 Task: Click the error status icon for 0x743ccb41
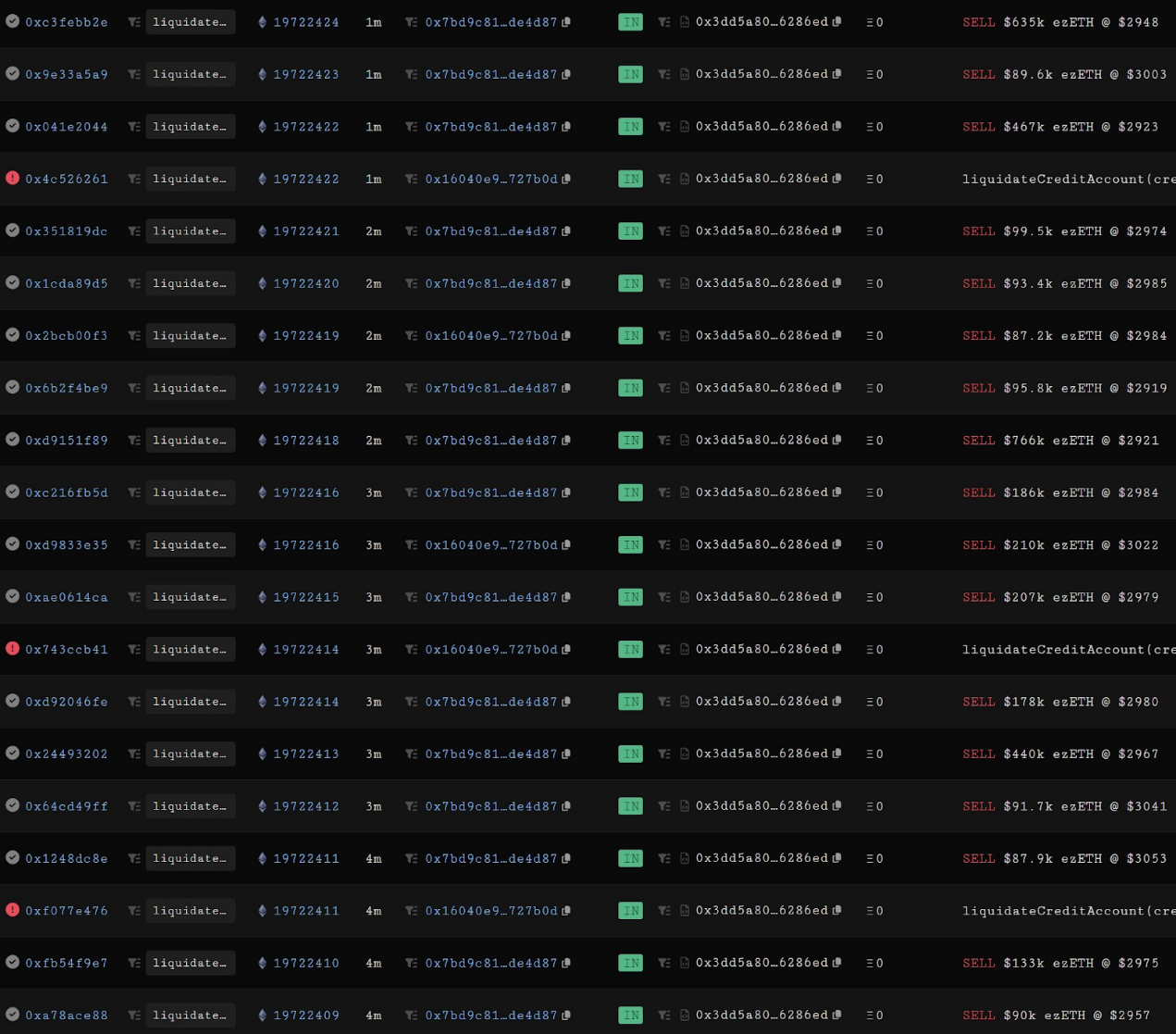[x=12, y=649]
